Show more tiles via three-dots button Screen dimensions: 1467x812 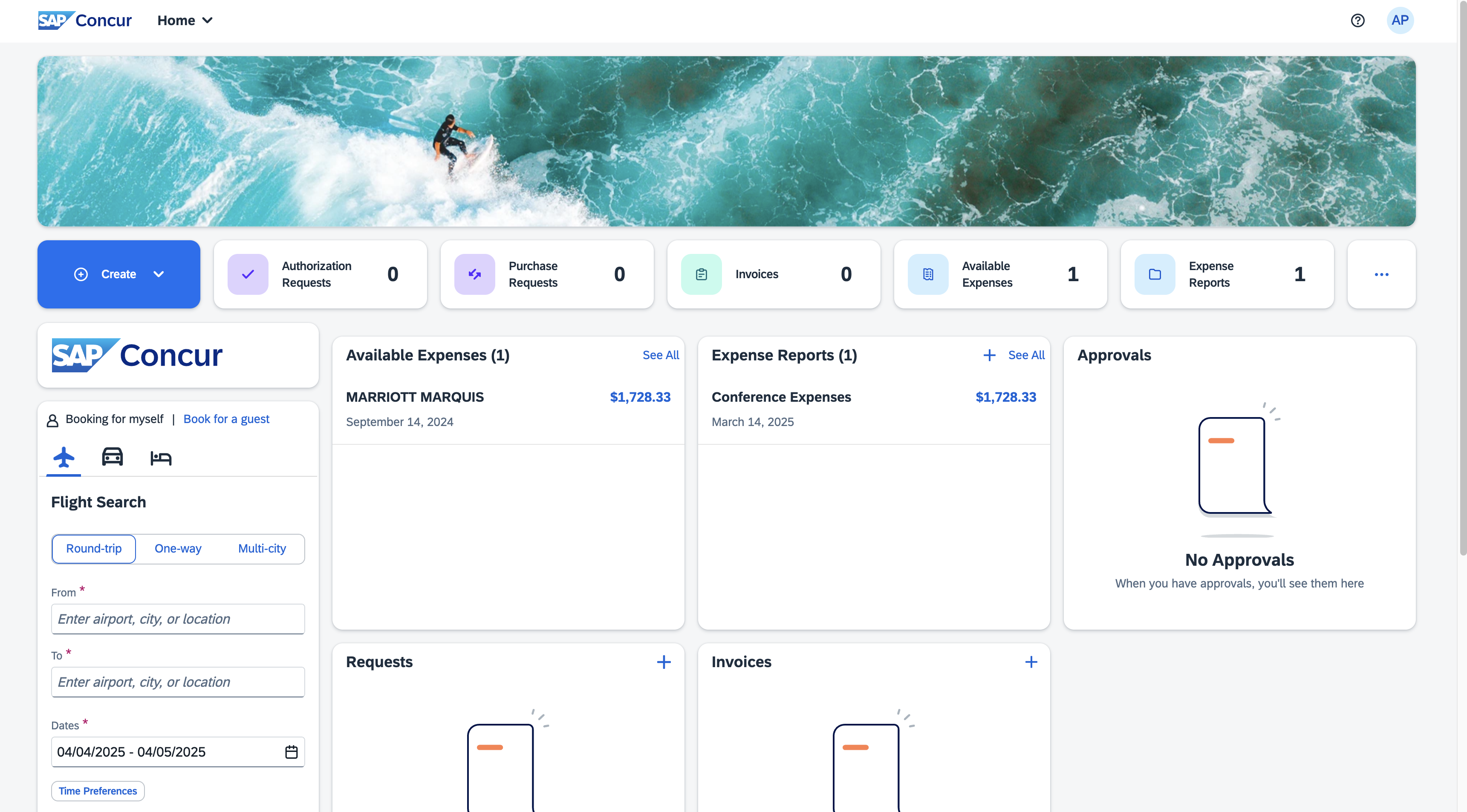pyautogui.click(x=1381, y=274)
